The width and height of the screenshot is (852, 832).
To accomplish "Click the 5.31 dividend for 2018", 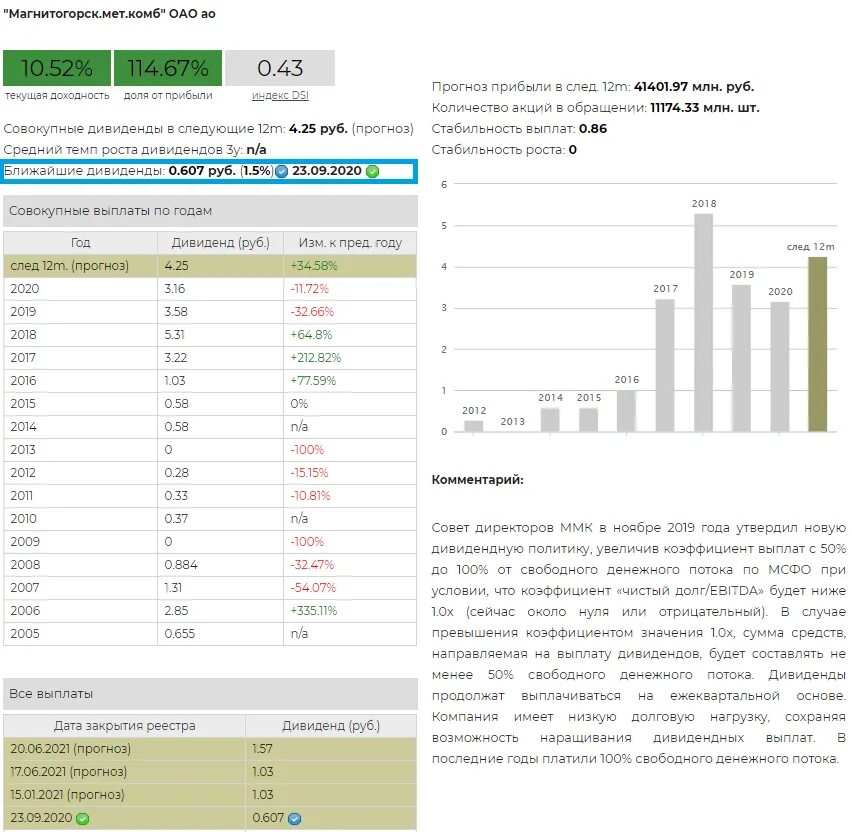I will [174, 335].
